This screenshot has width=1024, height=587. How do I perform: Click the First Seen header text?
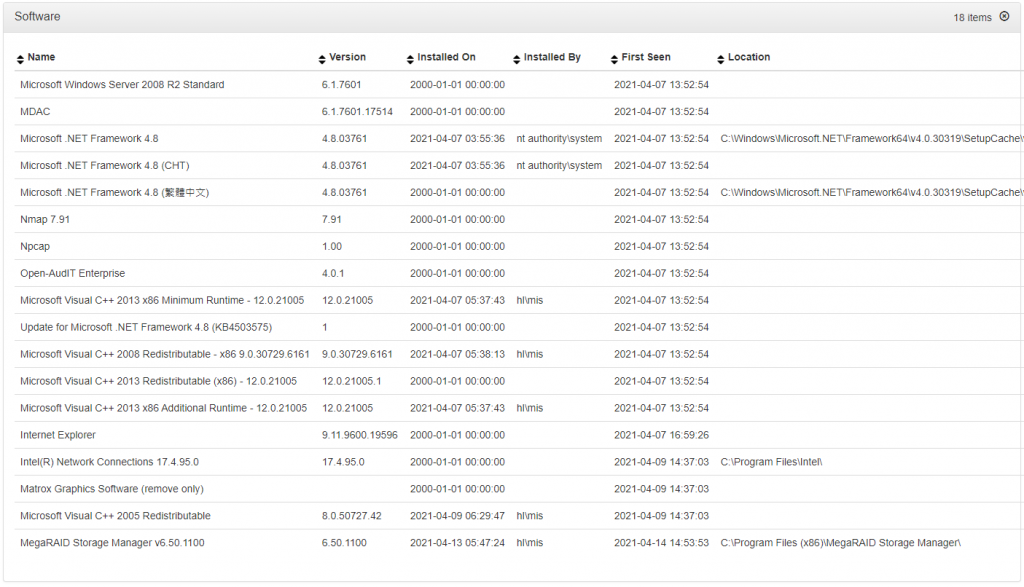pyautogui.click(x=646, y=57)
